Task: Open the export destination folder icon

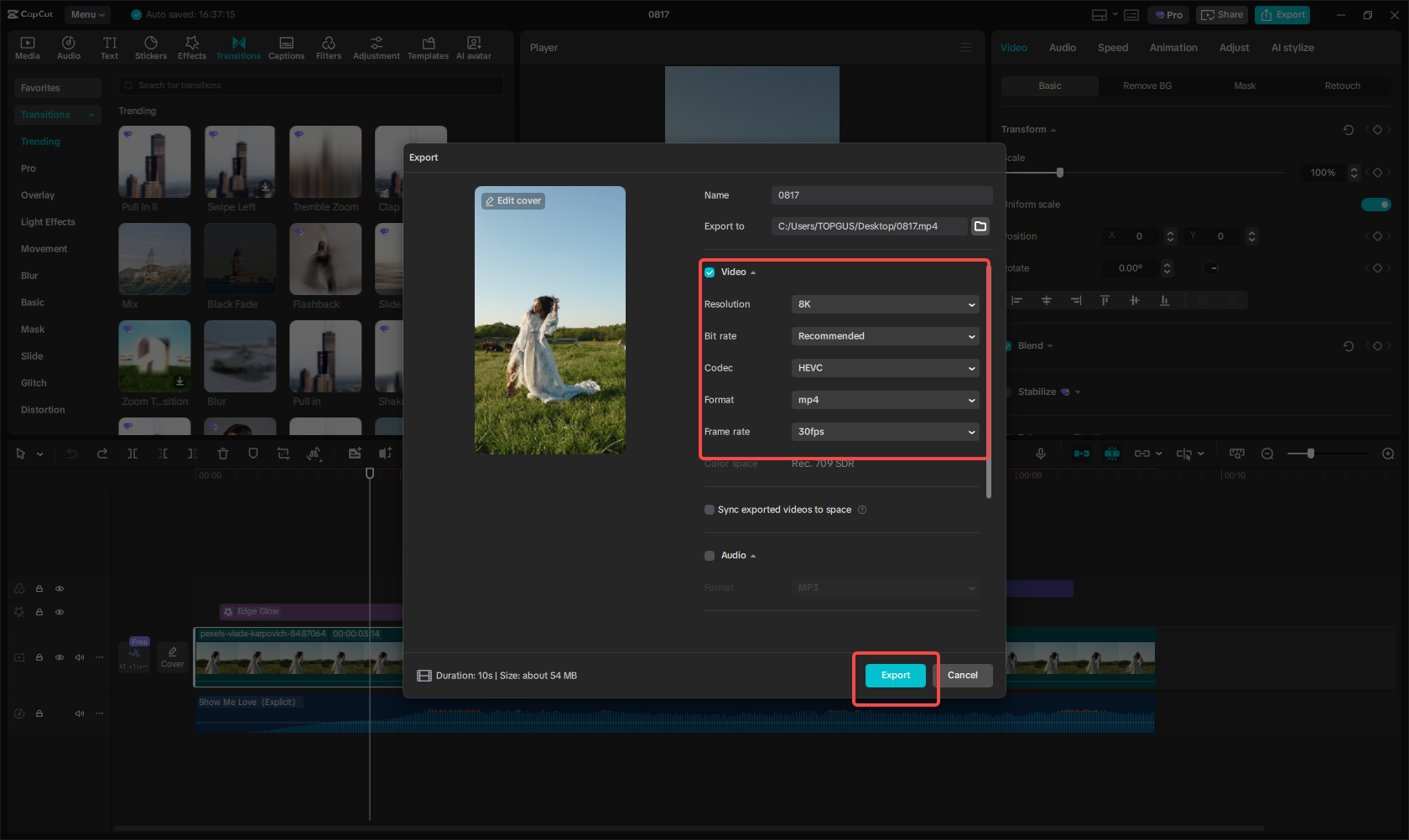Action: pos(980,226)
